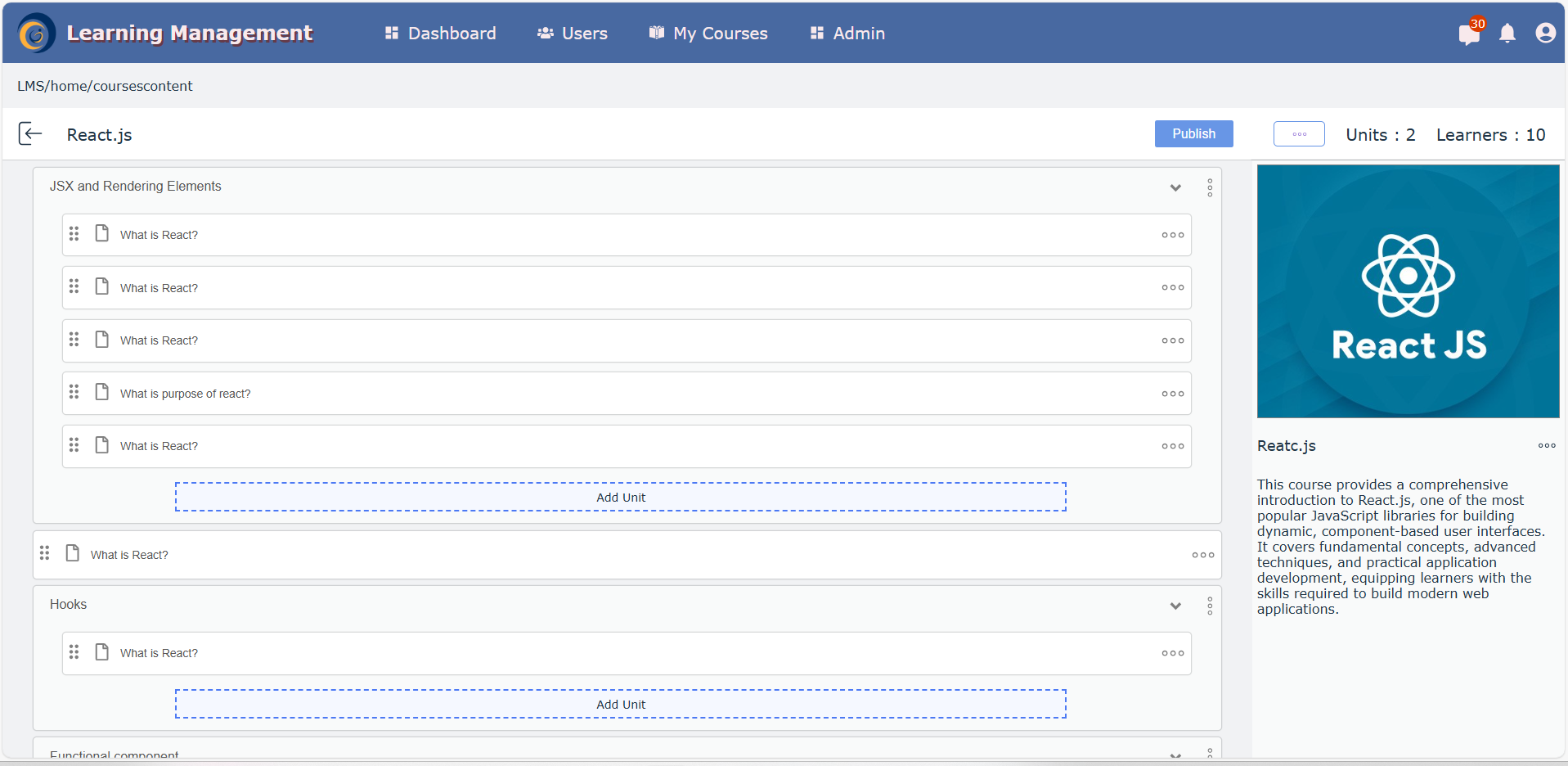The height and width of the screenshot is (766, 1568).
Task: Click the outlined more-options button beside Publish
Action: tap(1299, 133)
